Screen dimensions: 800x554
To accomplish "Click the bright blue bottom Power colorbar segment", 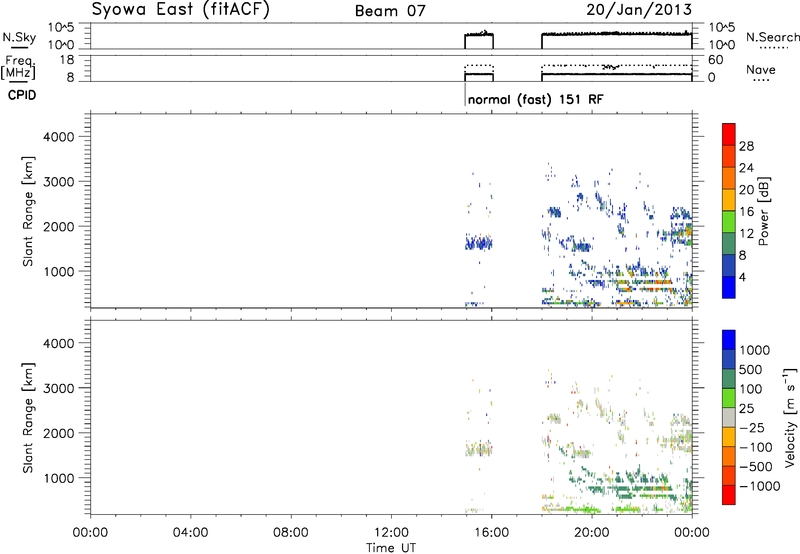I will coord(729,287).
